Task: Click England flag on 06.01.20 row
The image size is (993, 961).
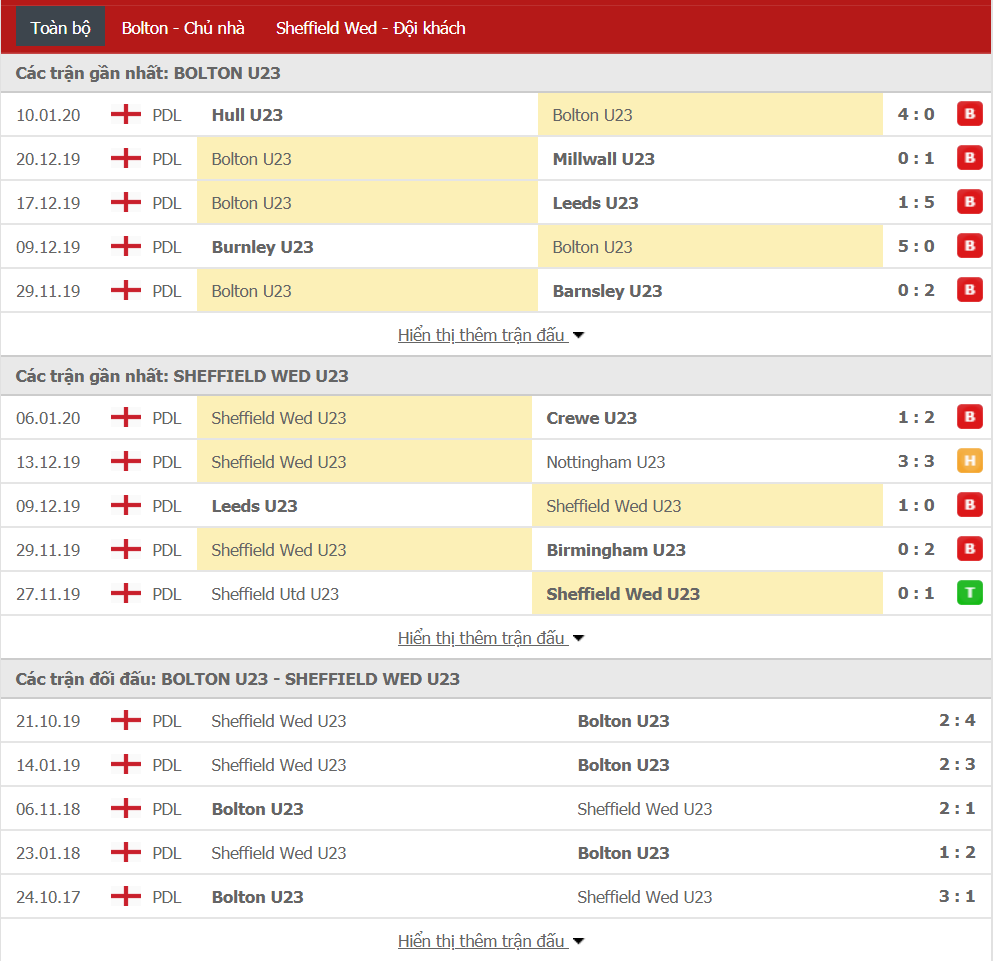Action: (x=126, y=417)
